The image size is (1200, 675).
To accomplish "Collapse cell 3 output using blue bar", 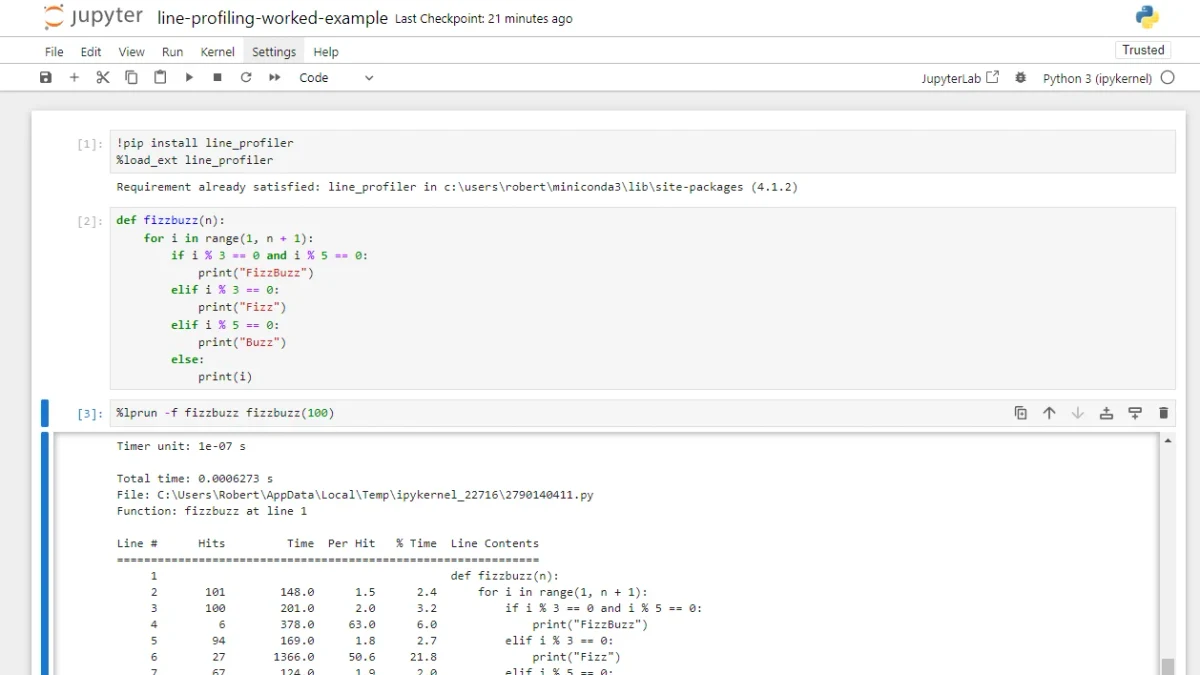I will point(45,554).
